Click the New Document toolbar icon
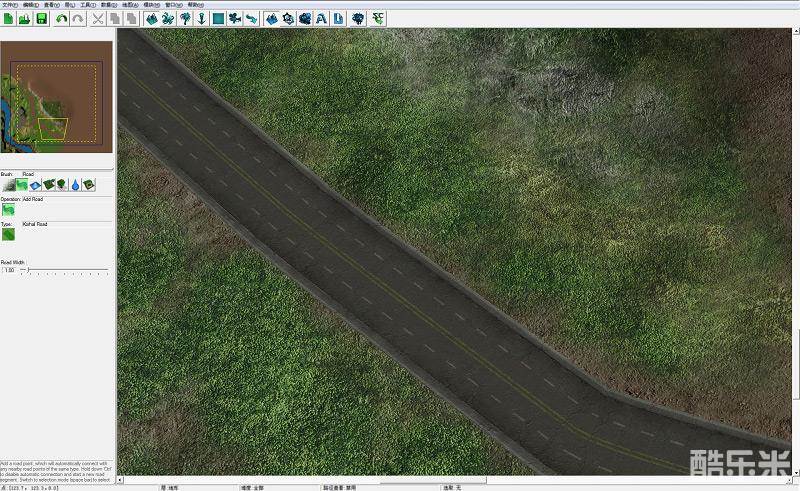The width and height of the screenshot is (800, 491). click(8, 18)
